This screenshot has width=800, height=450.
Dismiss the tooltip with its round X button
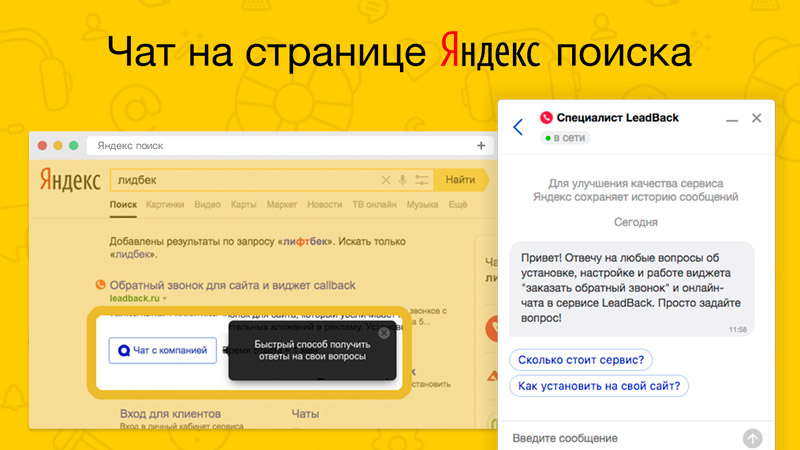coord(384,333)
